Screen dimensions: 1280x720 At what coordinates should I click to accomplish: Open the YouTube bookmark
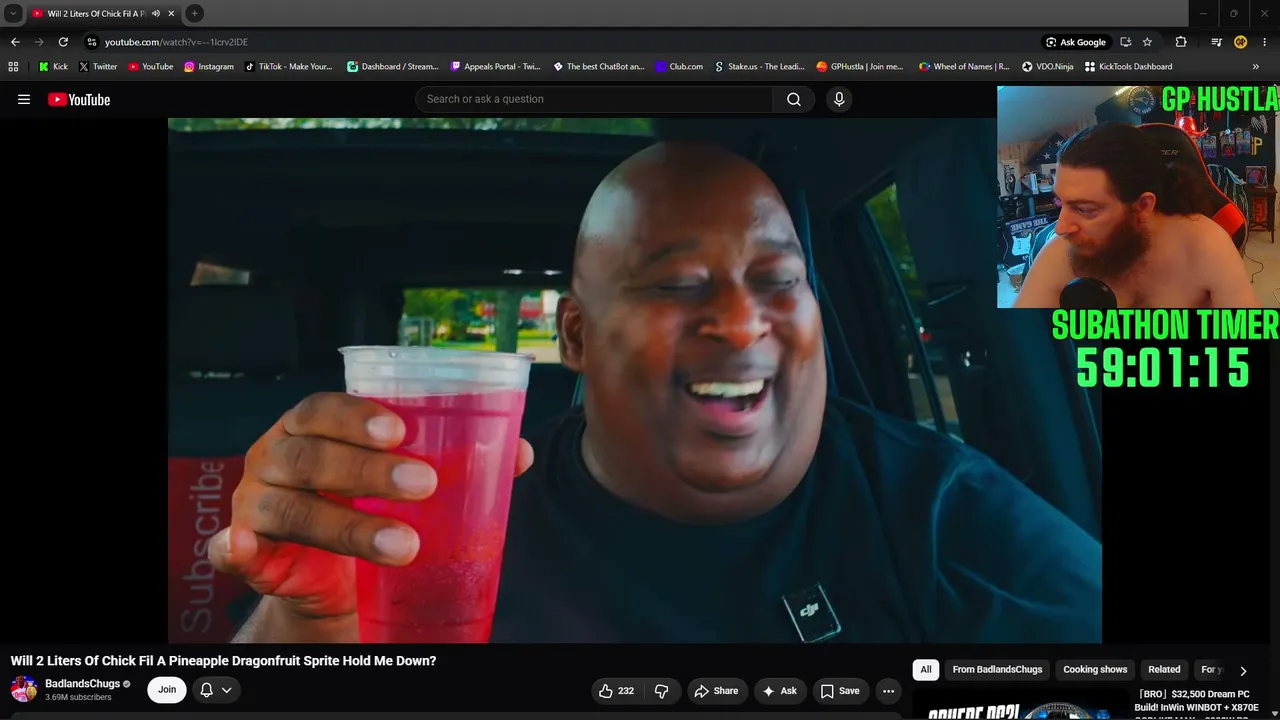[150, 67]
